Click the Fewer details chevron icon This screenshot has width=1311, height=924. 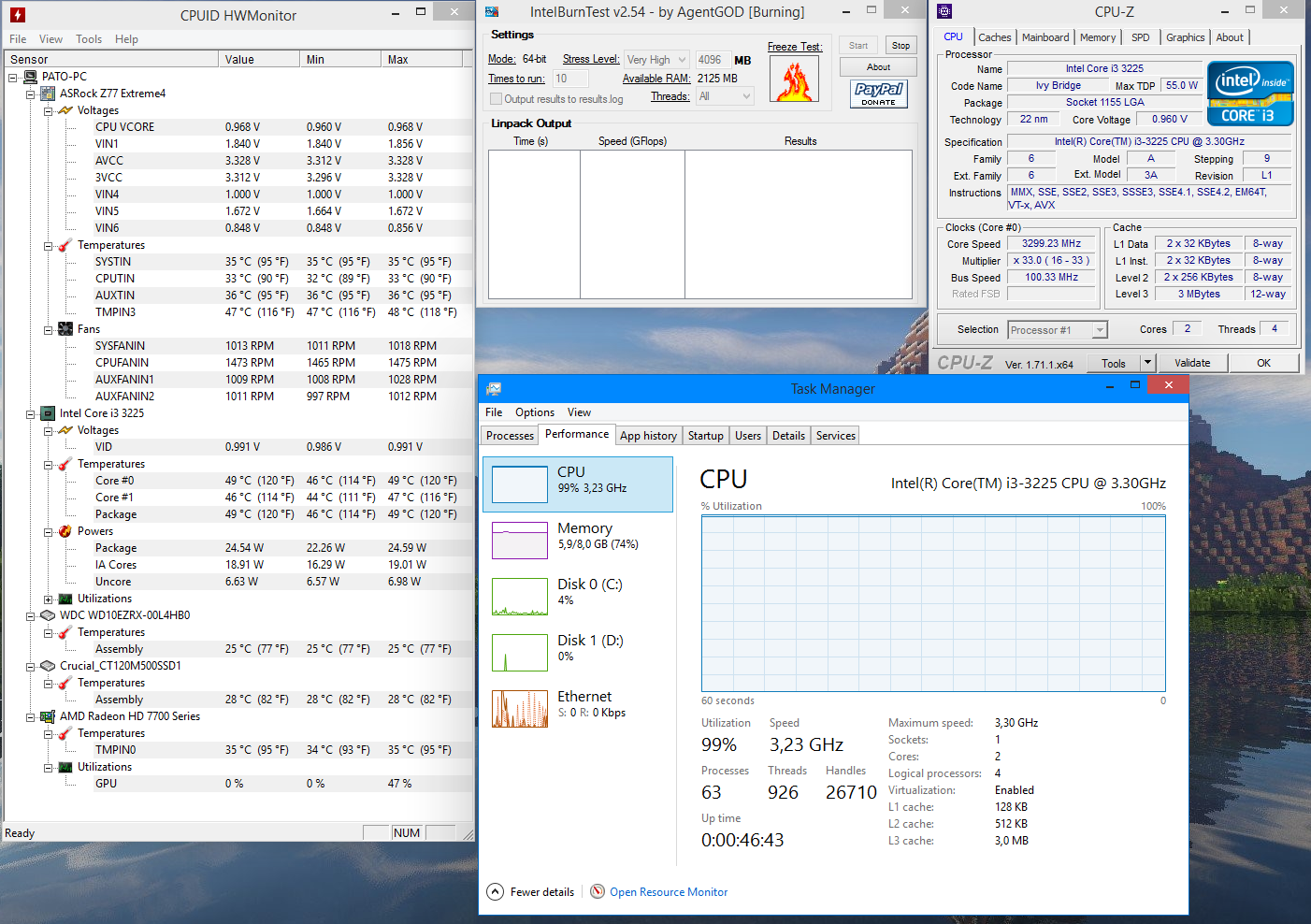495,891
